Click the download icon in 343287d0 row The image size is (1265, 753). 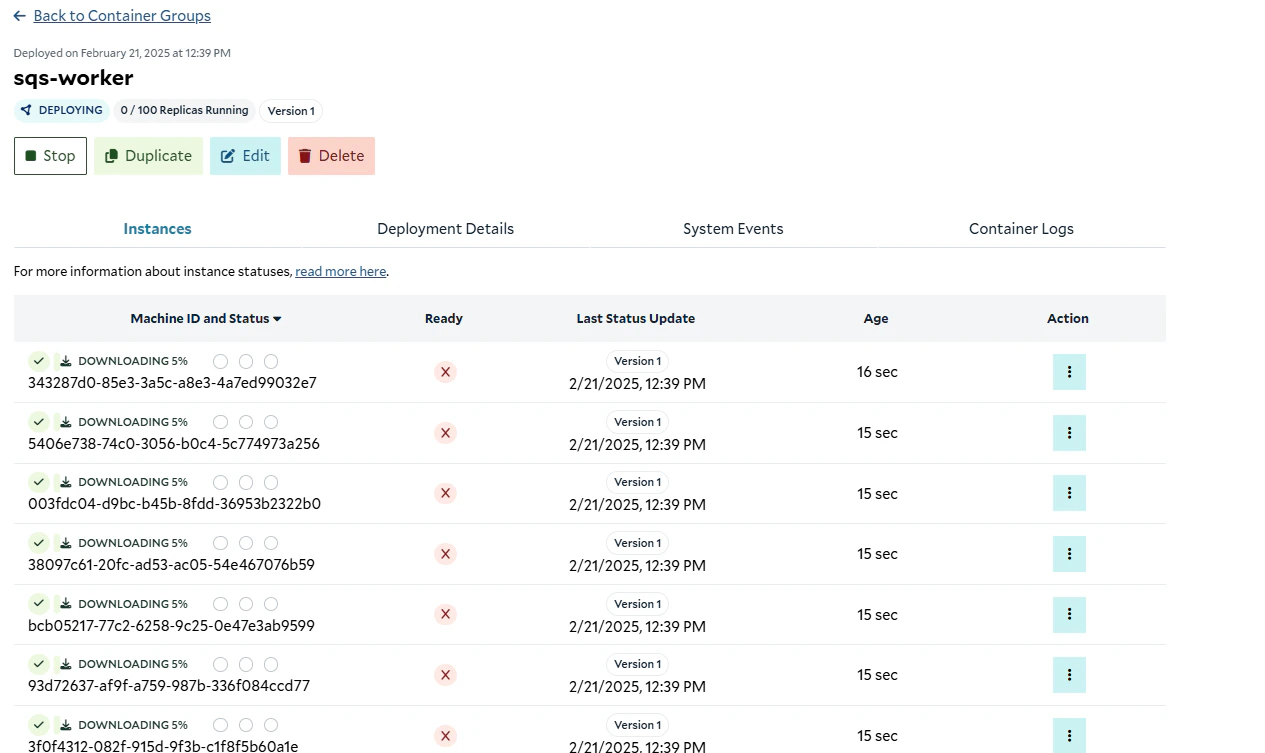pyautogui.click(x=65, y=361)
